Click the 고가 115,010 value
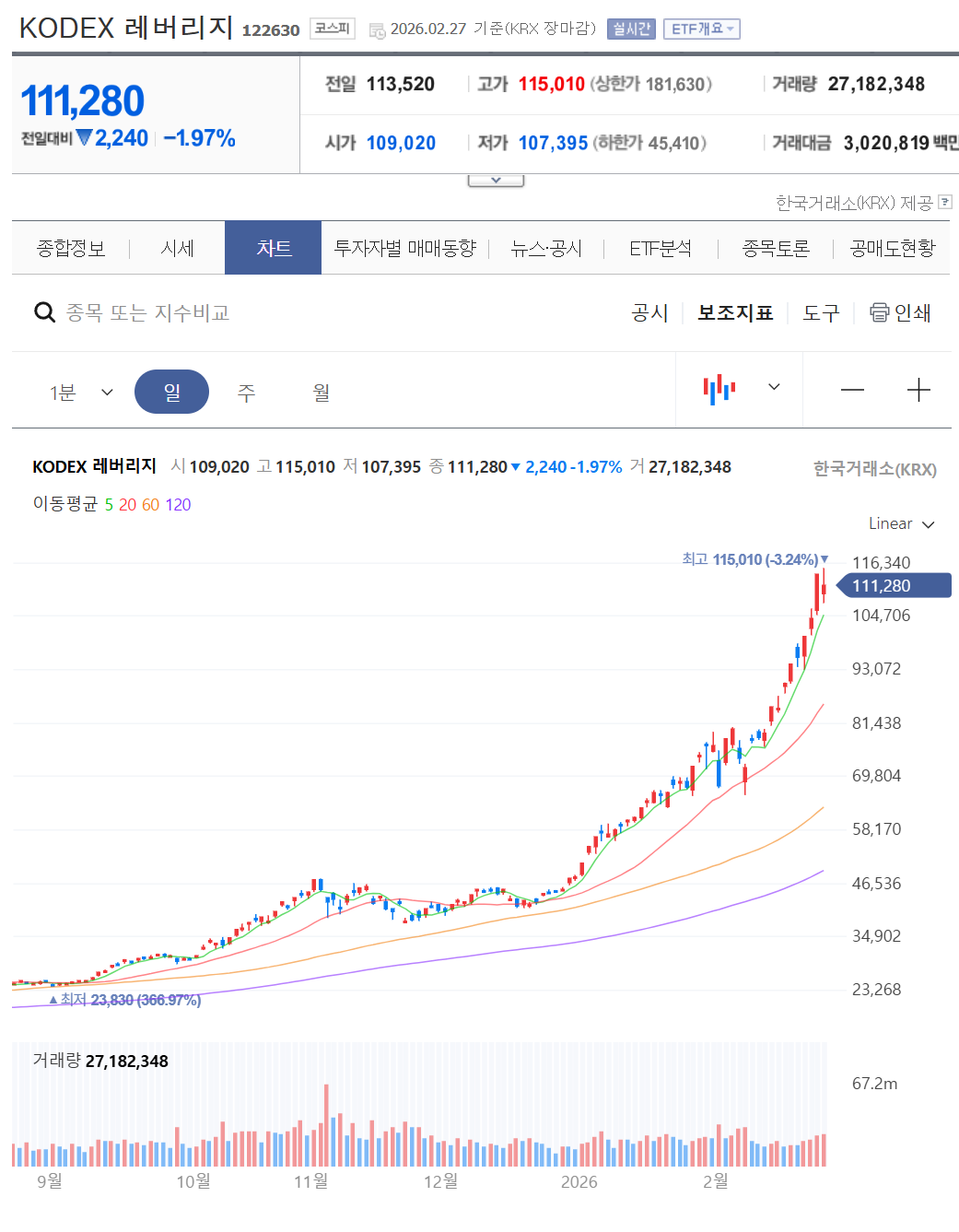The width and height of the screenshot is (959, 1232). pos(551,84)
